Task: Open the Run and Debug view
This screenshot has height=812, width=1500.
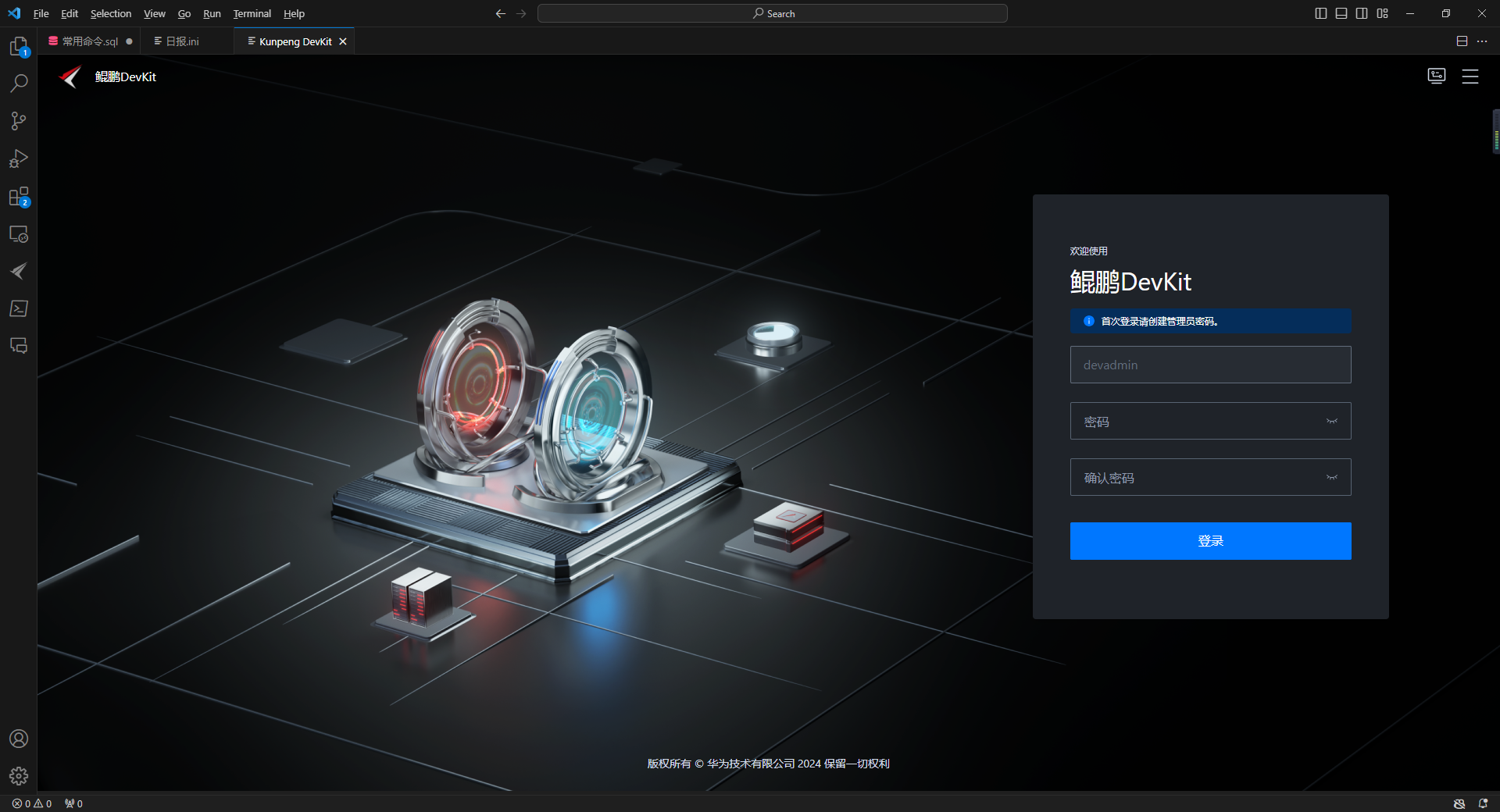Action: click(19, 158)
